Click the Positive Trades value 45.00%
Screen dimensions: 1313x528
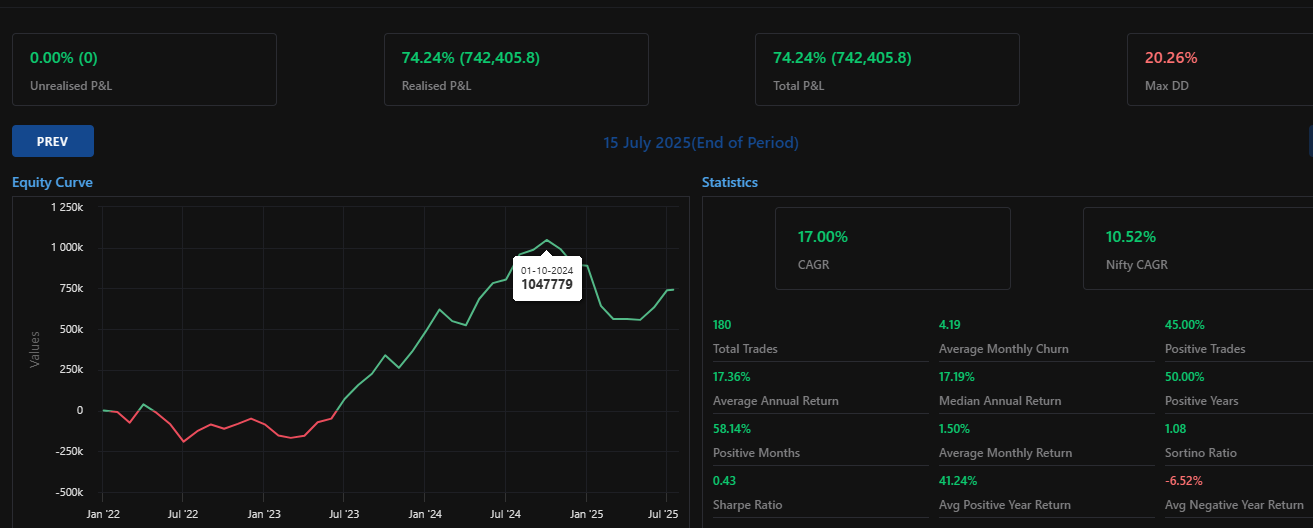[x=1185, y=325]
